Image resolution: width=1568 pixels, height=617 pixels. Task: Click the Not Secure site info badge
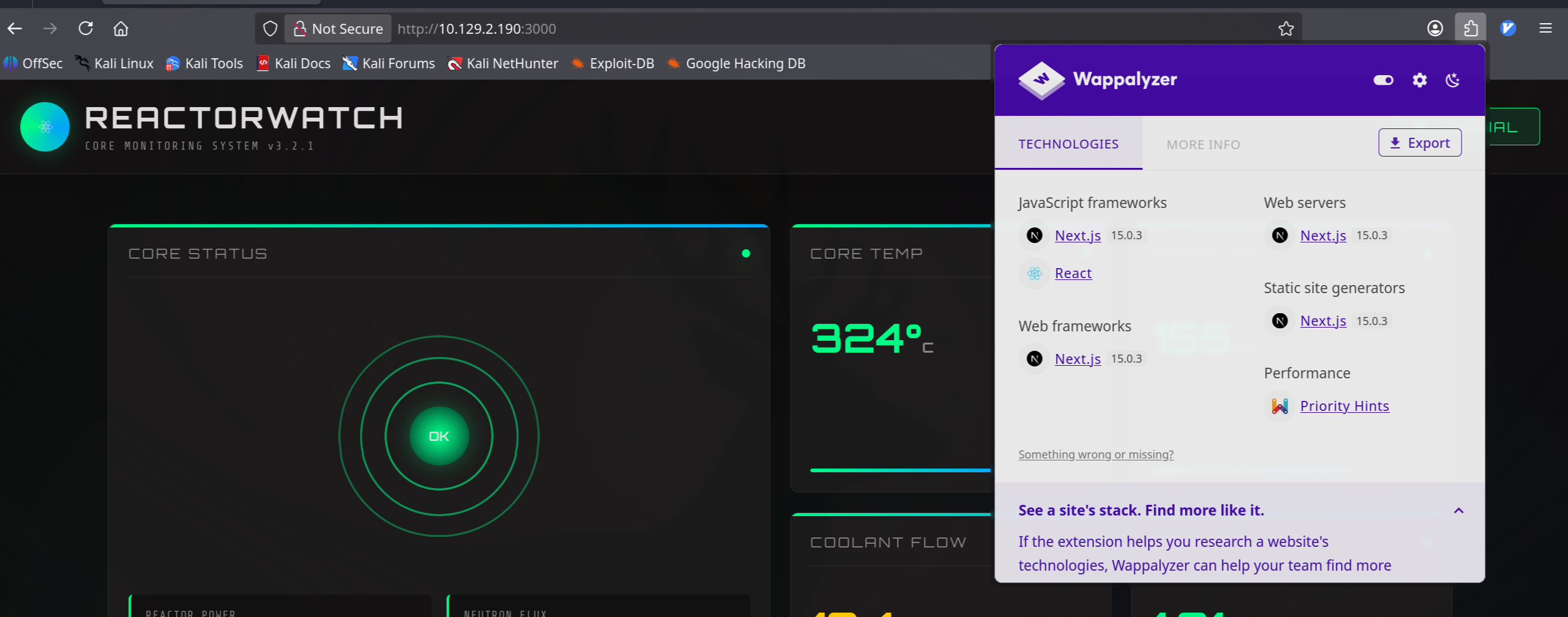338,29
